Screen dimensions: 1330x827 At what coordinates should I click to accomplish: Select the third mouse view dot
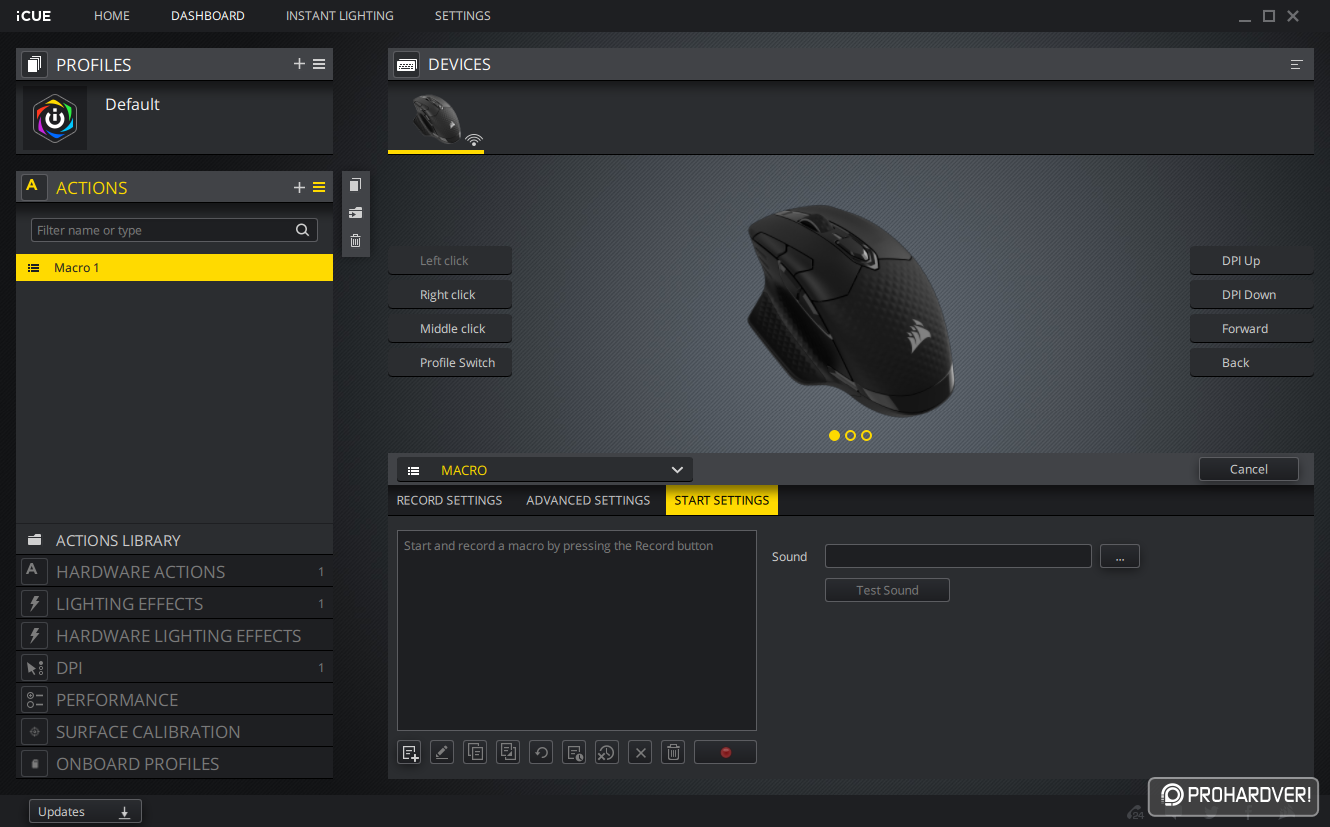pos(867,435)
